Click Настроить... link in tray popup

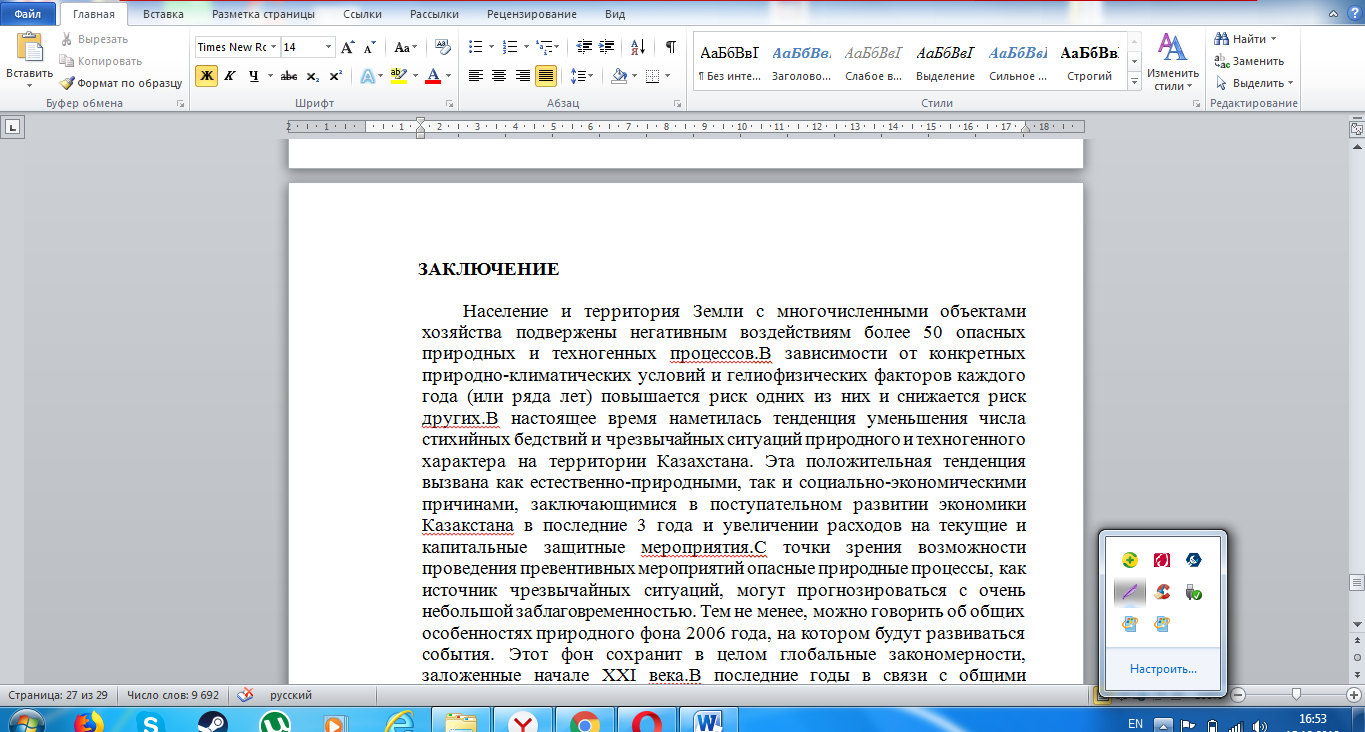(x=1163, y=669)
